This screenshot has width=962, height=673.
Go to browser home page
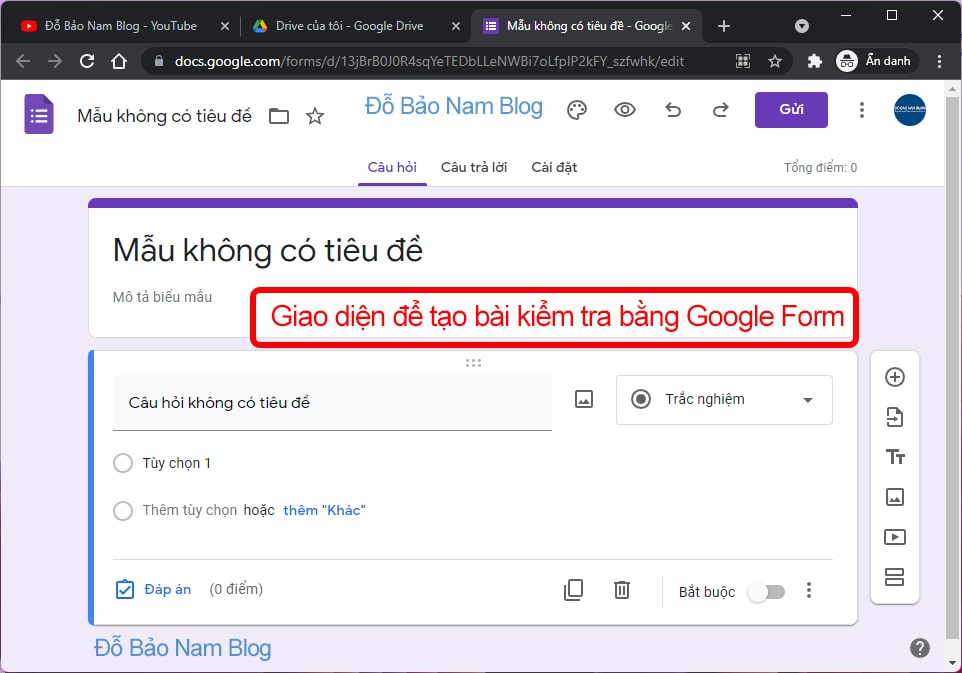click(118, 61)
